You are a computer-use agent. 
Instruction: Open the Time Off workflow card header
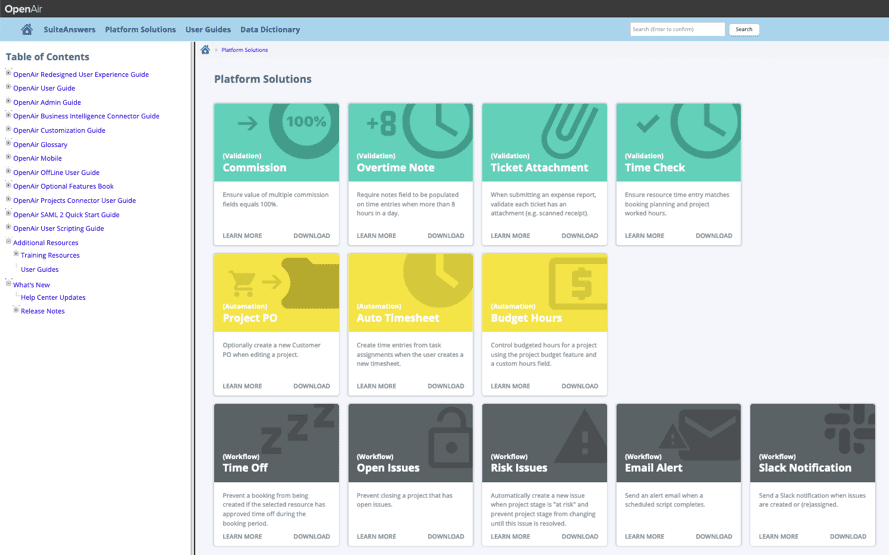coord(277,443)
